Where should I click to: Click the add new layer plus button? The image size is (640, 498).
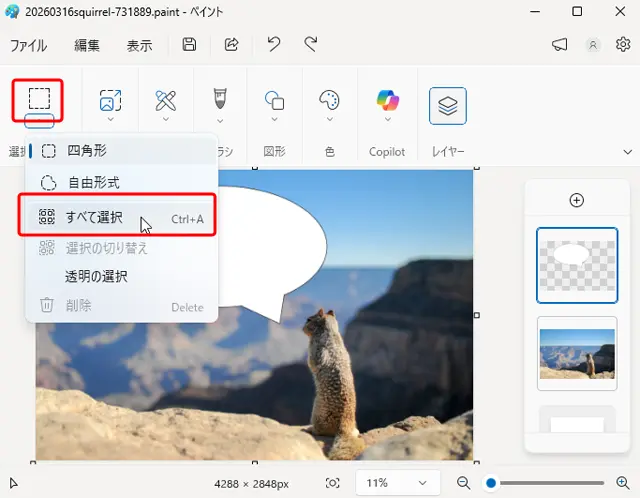576,200
